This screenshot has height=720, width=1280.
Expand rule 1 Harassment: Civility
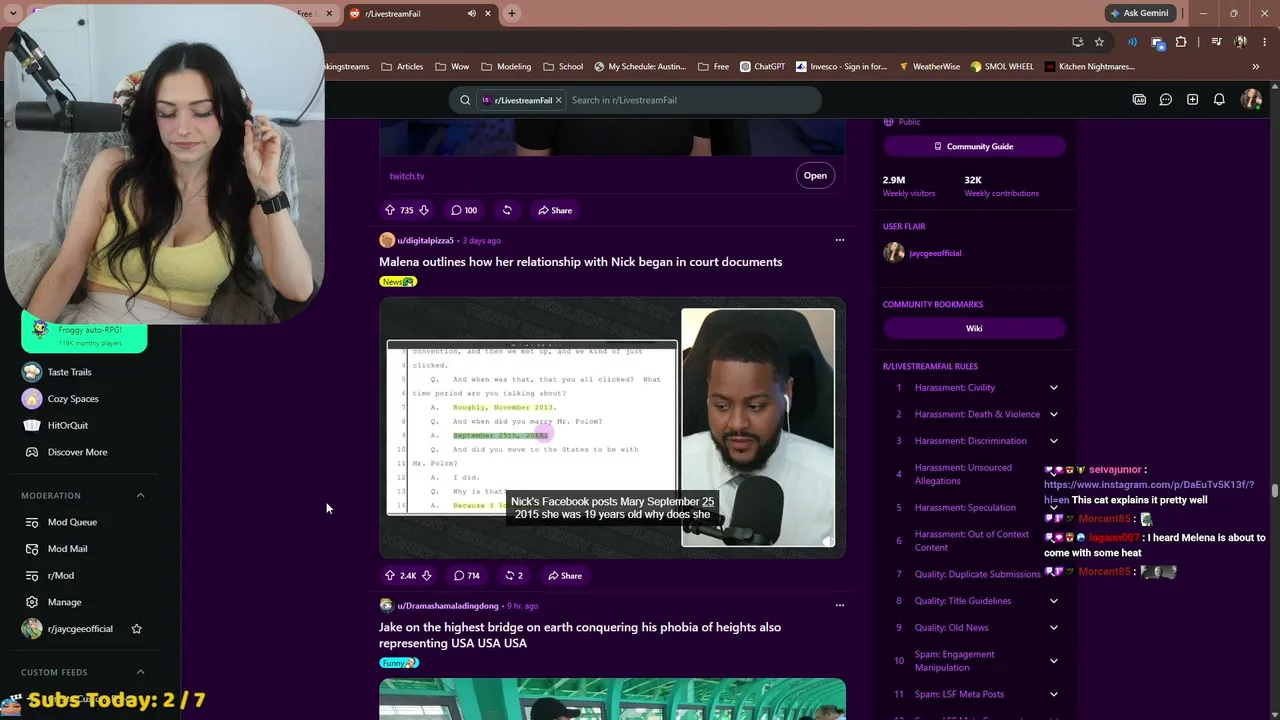1054,388
